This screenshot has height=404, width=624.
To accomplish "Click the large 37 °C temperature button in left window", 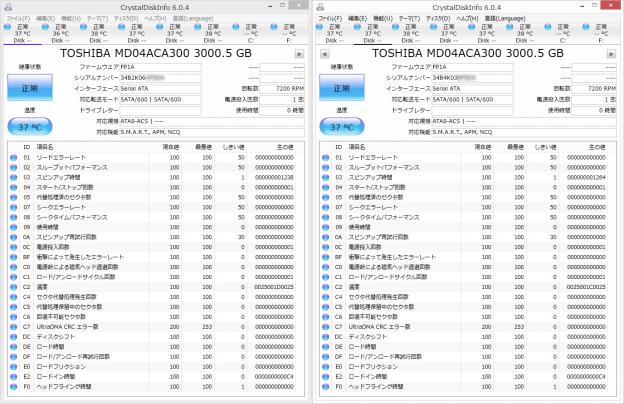I will point(30,127).
